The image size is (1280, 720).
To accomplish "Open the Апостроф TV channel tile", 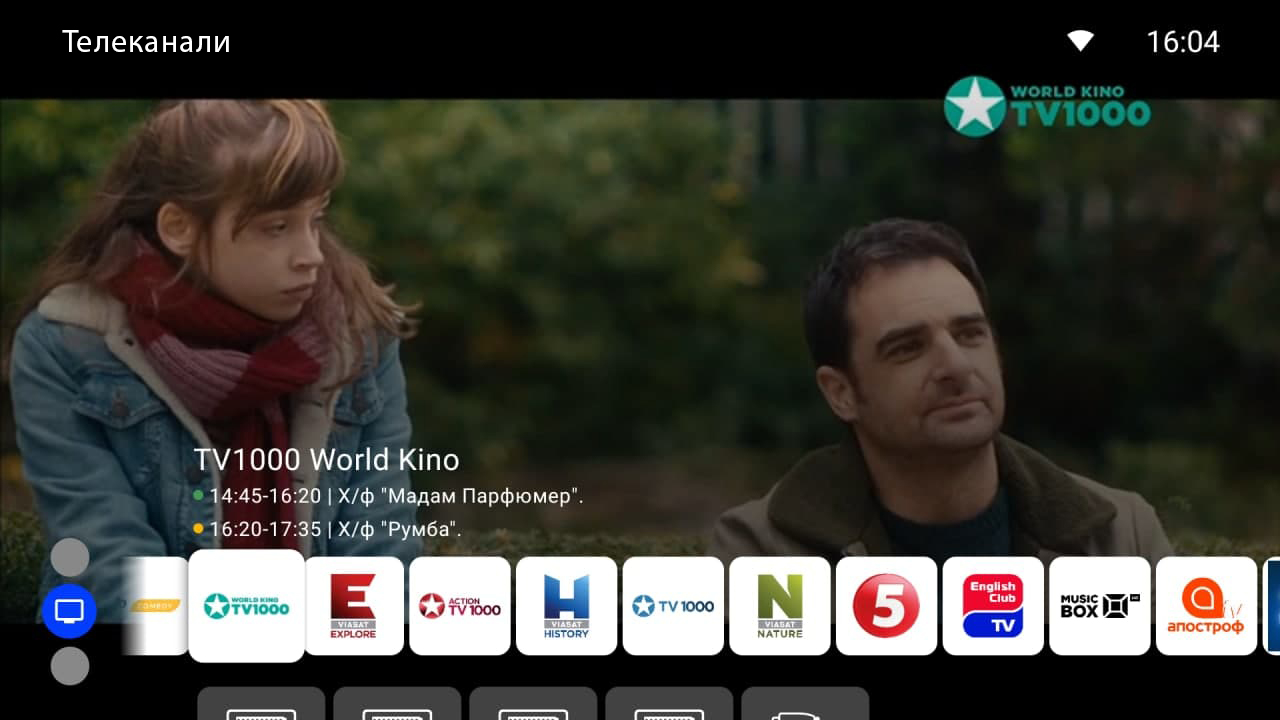I will 1206,606.
